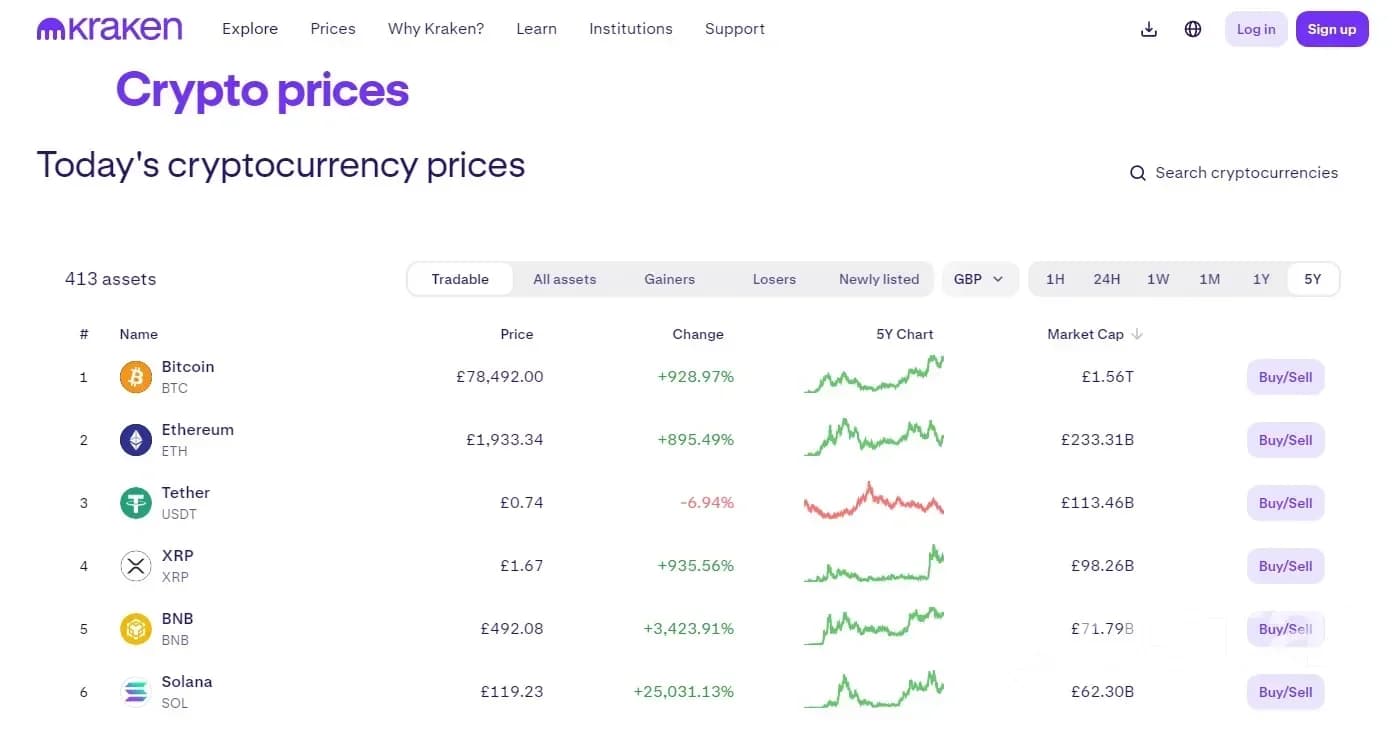Click the 413 assets count text
The height and width of the screenshot is (730, 1396).
pyautogui.click(x=111, y=279)
